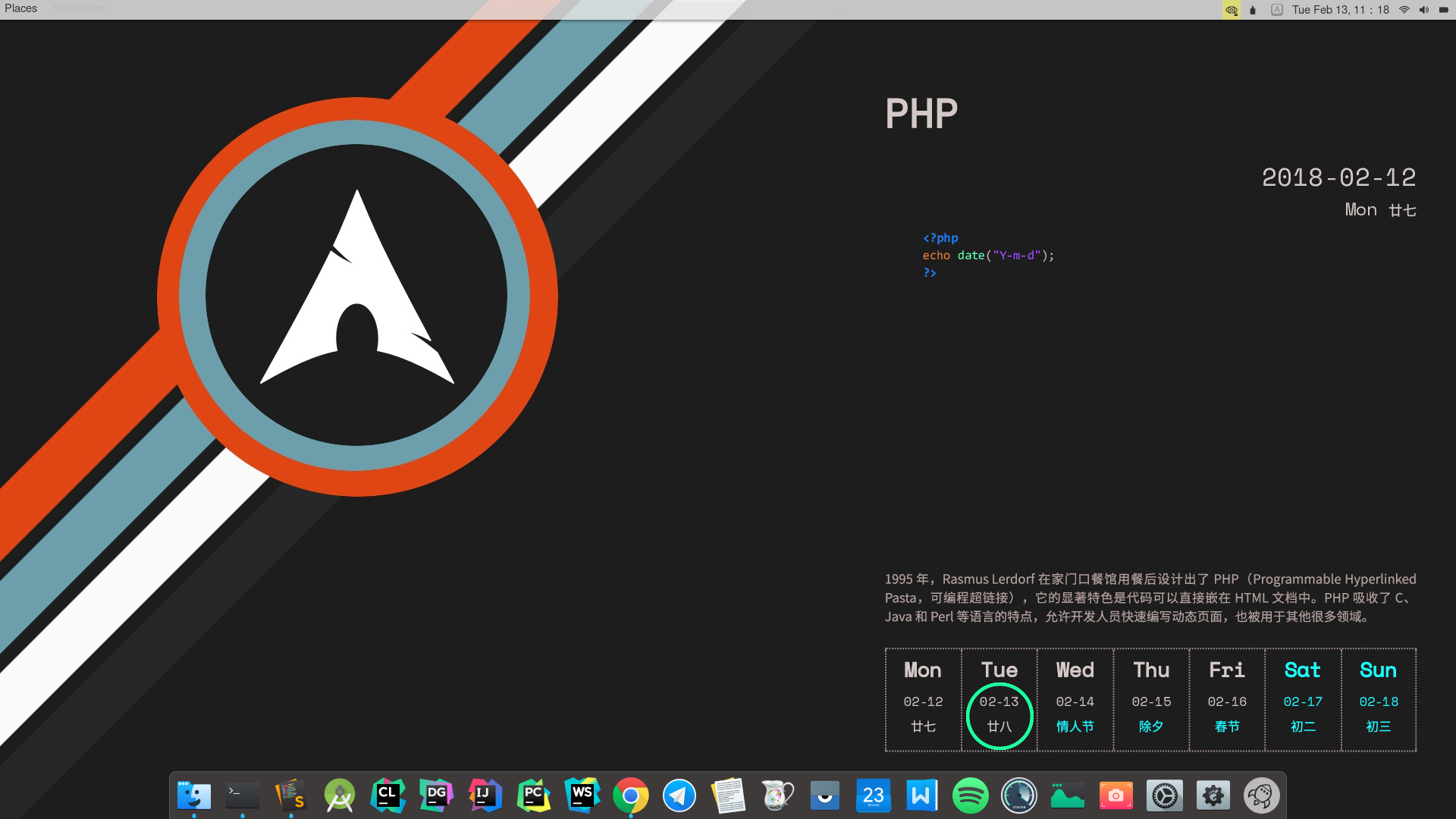Open the Wi-Fi indicator in the top panel
This screenshot has height=819, width=1456.
(1404, 10)
